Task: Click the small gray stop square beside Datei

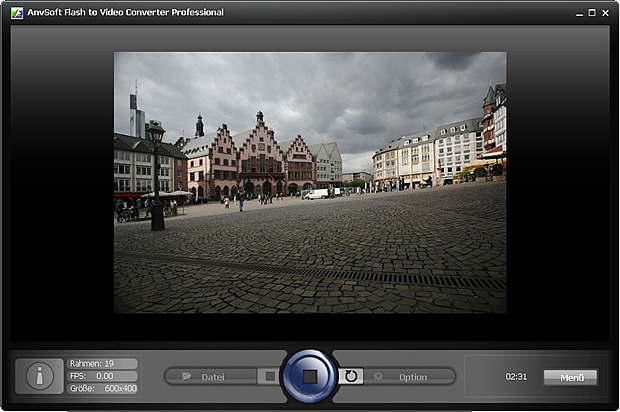Action: [x=270, y=376]
